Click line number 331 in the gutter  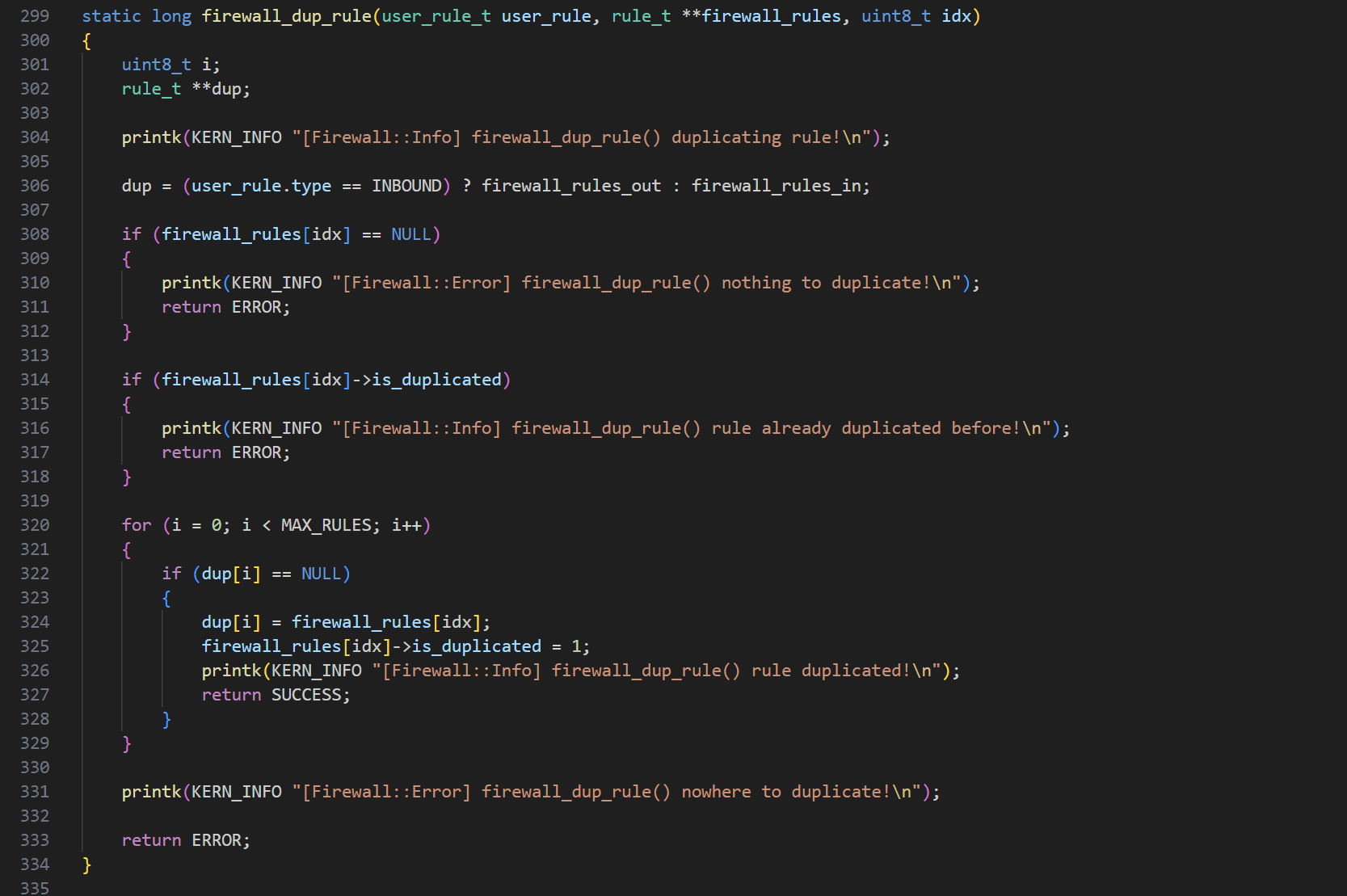point(34,791)
